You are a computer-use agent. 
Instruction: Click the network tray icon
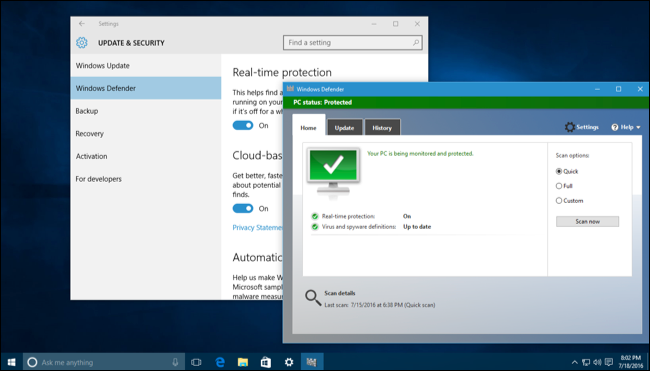[586, 362]
